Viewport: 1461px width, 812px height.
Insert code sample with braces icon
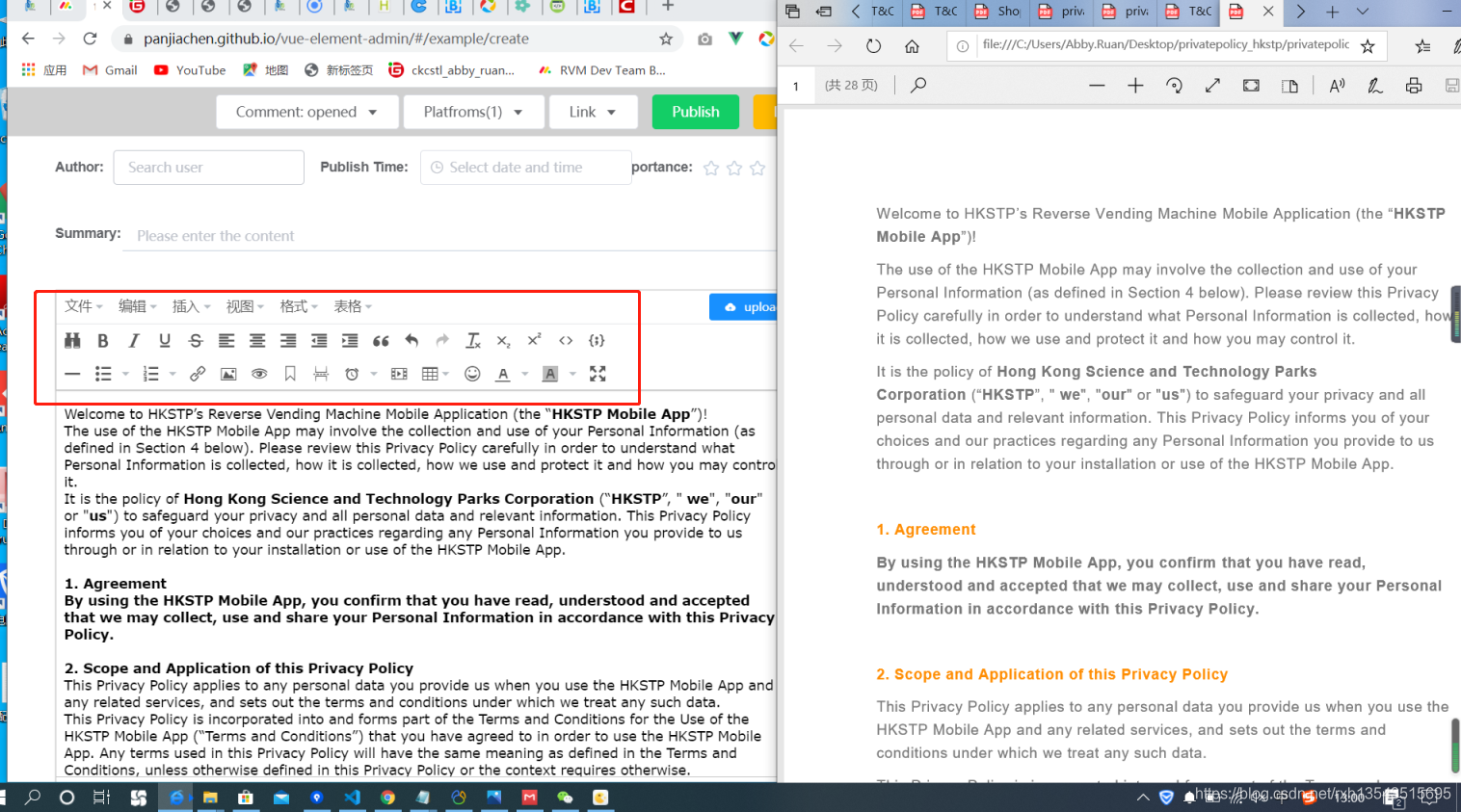click(x=597, y=340)
